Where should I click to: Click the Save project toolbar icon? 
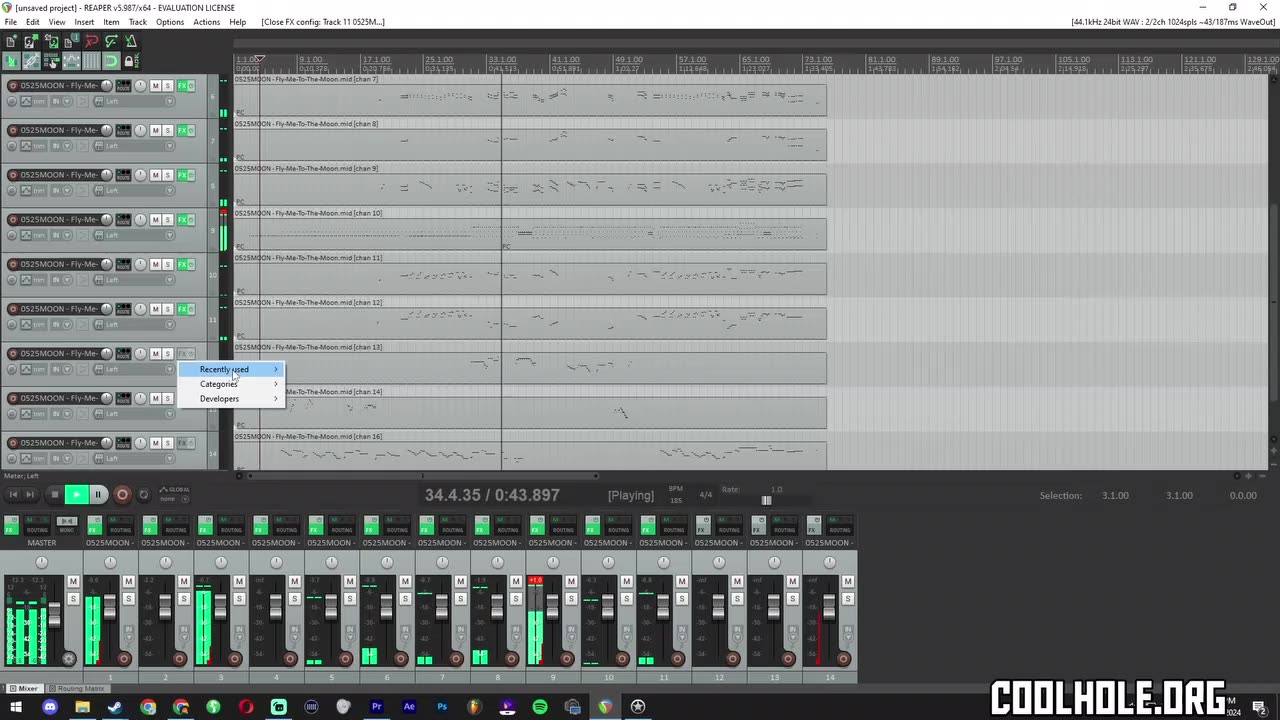click(x=51, y=41)
